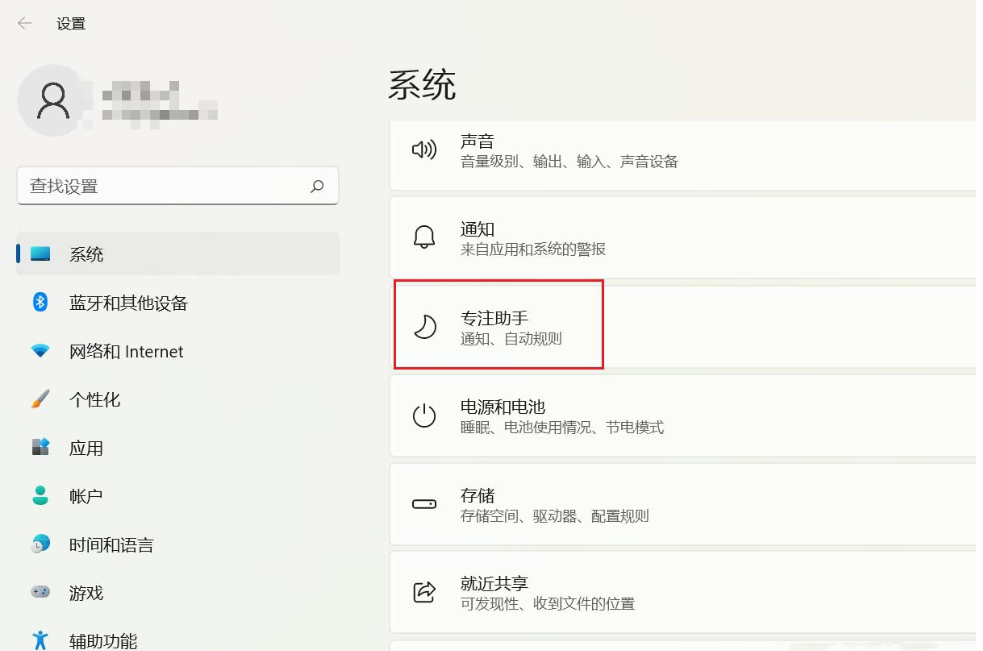Click the Nearby sharing icon
This screenshot has width=983, height=651.
(425, 593)
